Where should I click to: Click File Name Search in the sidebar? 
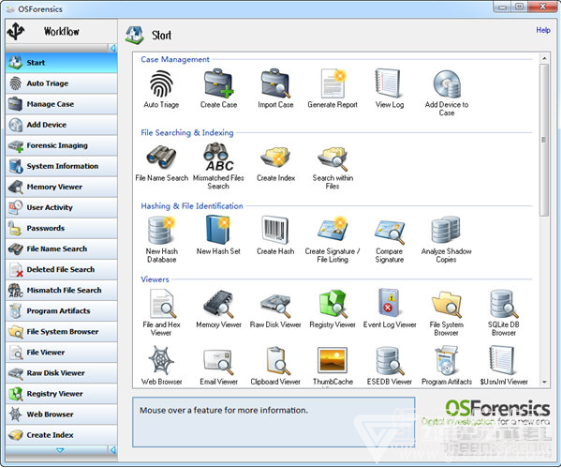coord(62,249)
